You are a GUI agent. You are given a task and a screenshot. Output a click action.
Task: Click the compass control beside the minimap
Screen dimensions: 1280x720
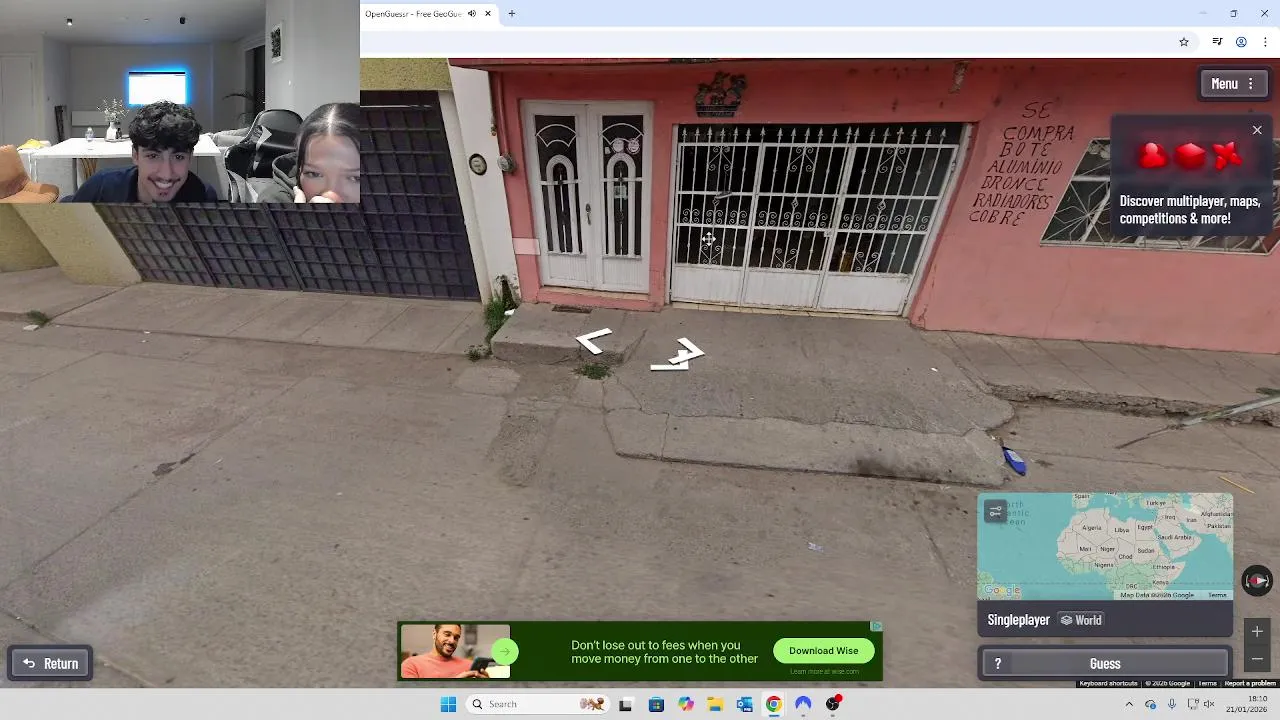[x=1257, y=581]
